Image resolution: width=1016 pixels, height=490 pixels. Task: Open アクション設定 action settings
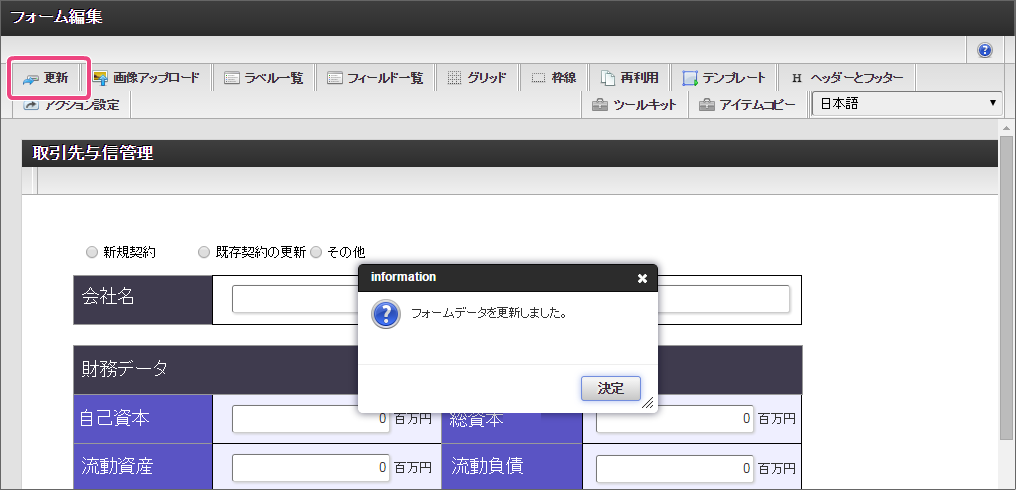point(71,104)
